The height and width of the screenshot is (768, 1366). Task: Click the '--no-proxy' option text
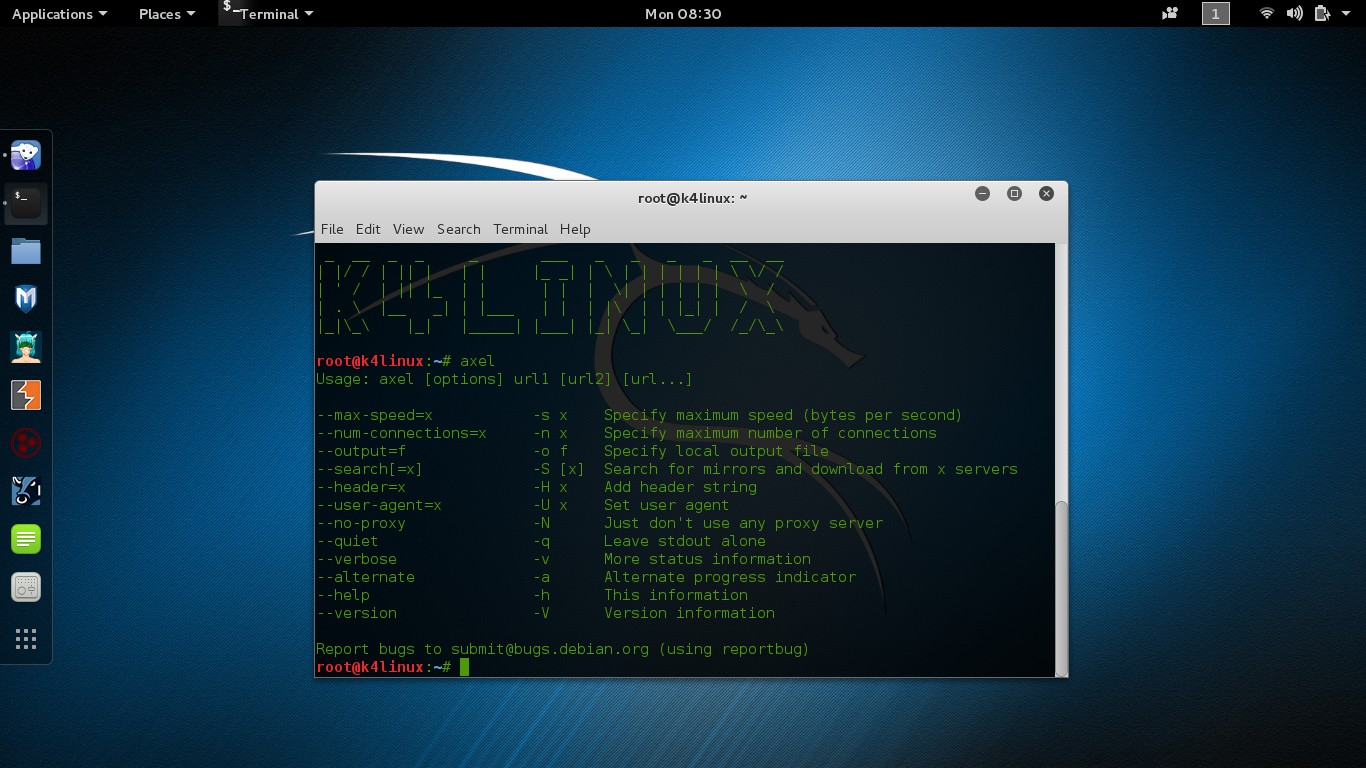coord(361,523)
